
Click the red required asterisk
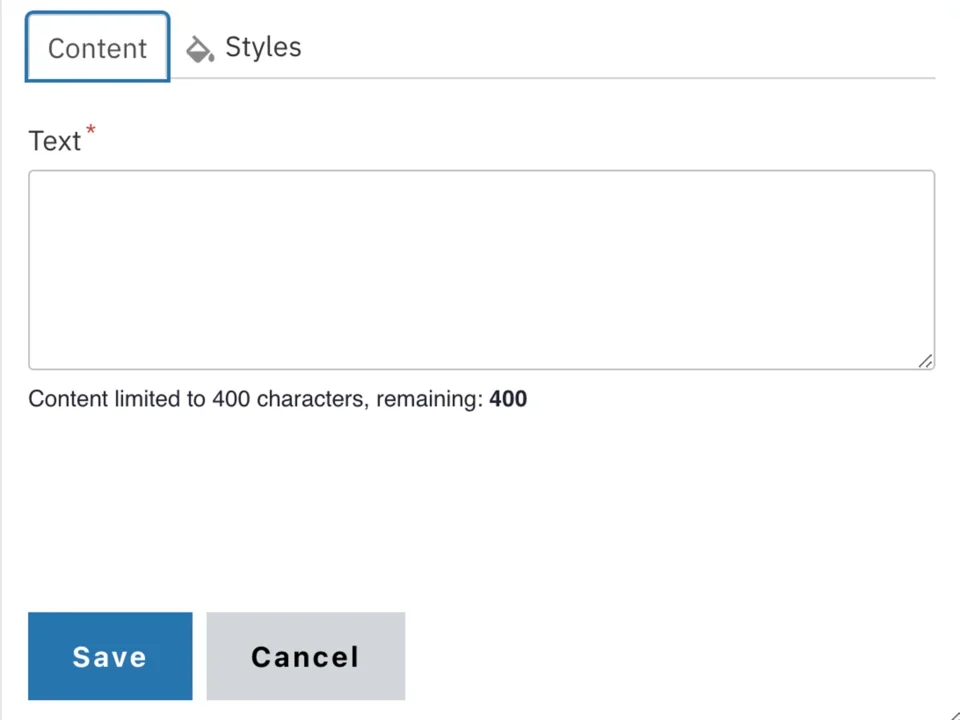(90, 131)
